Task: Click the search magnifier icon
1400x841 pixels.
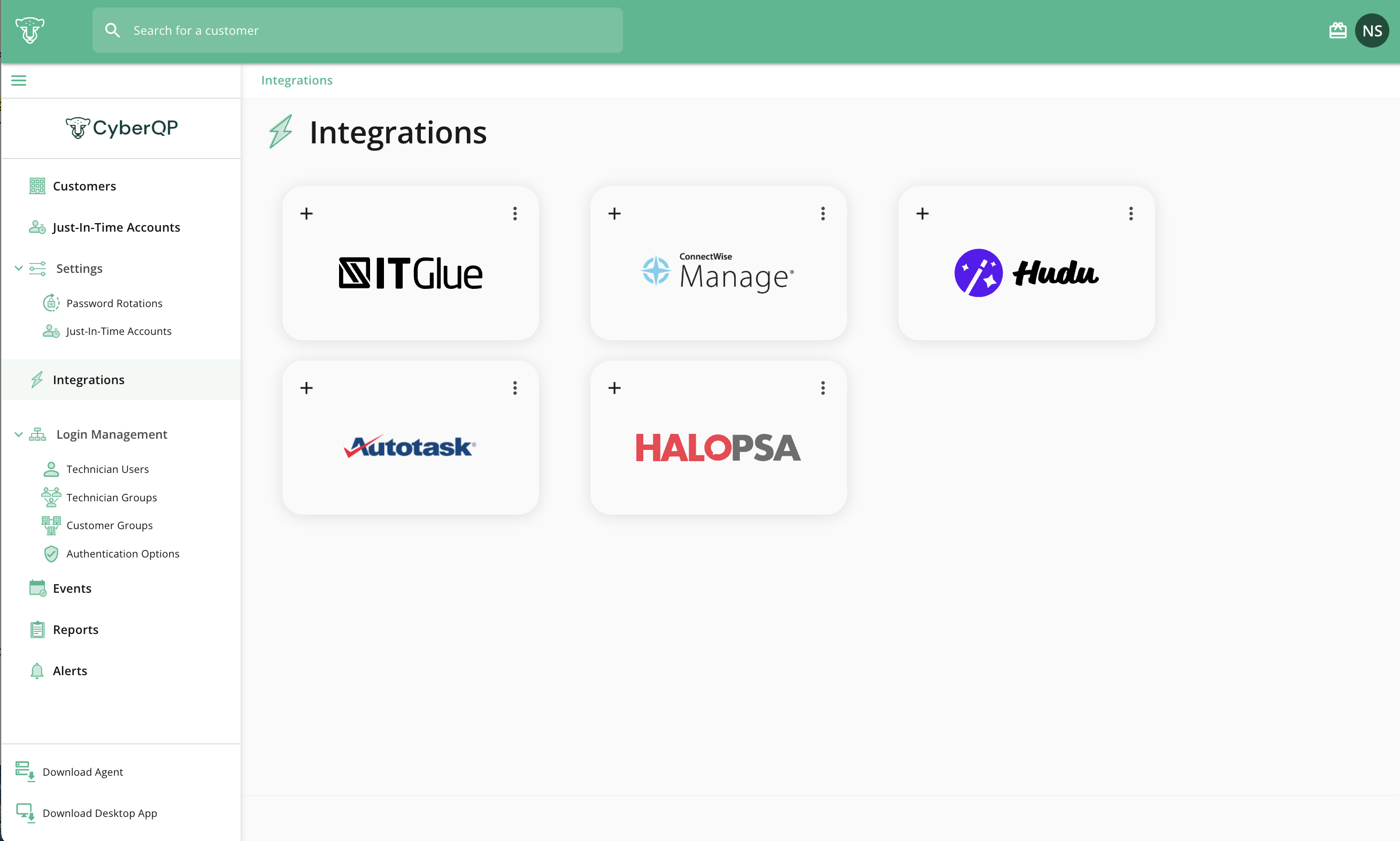Action: (x=113, y=30)
